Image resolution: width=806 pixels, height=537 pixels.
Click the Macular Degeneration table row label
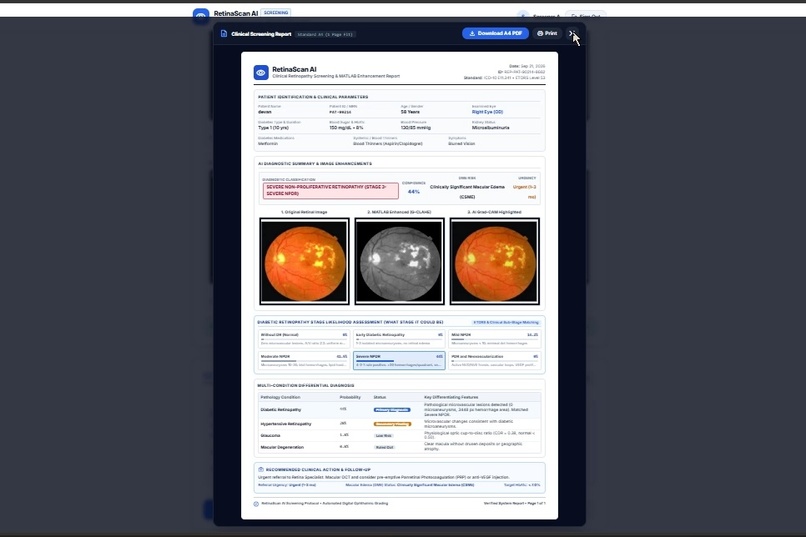[282, 448]
